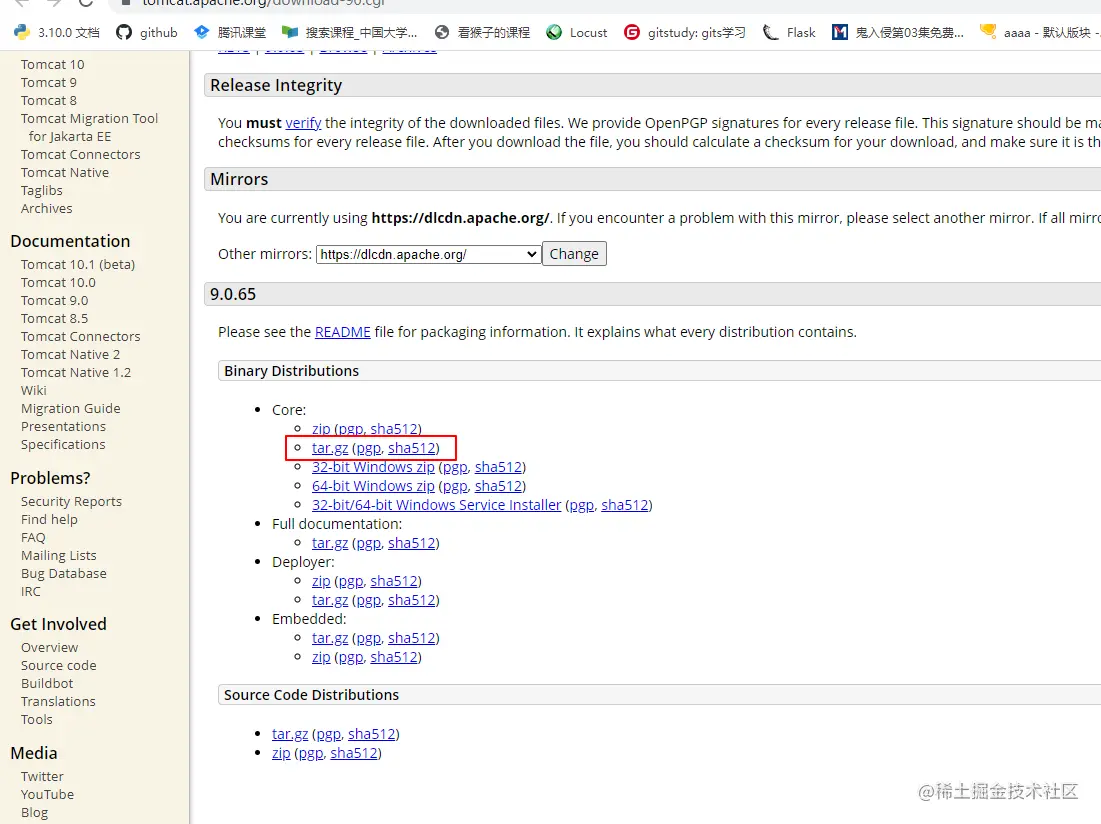Open the aaaa 默认版块 bookmark icon
Screen dimensions: 1101x824
(988, 32)
